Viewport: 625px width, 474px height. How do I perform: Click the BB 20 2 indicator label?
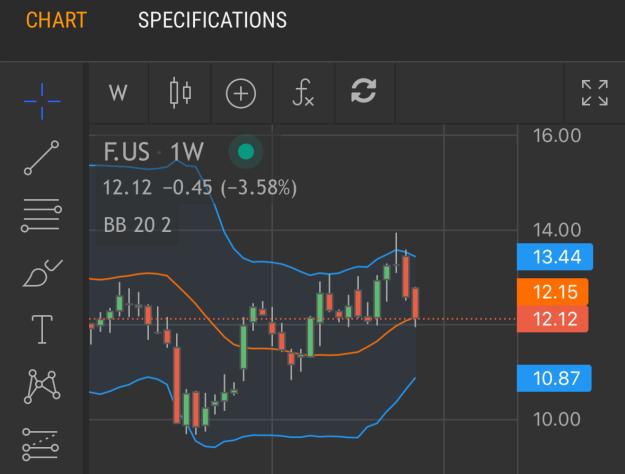(x=138, y=225)
